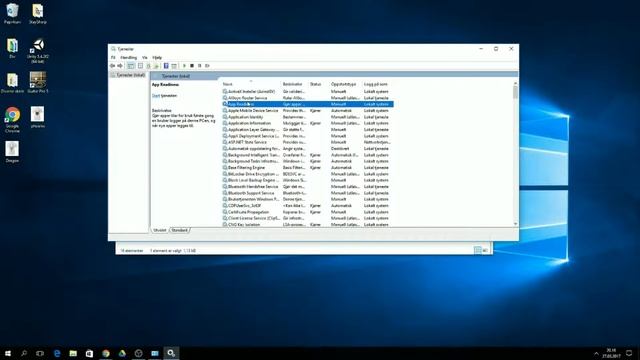This screenshot has width=640, height=360.
Task: Go back with the toolbar back arrow
Action: [112, 66]
